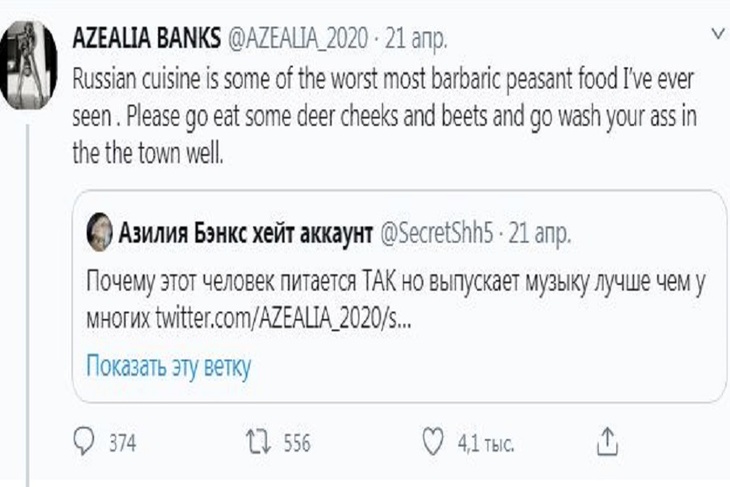Click the 4,1 тыс. likes count
The height and width of the screenshot is (487, 730).
tap(484, 442)
